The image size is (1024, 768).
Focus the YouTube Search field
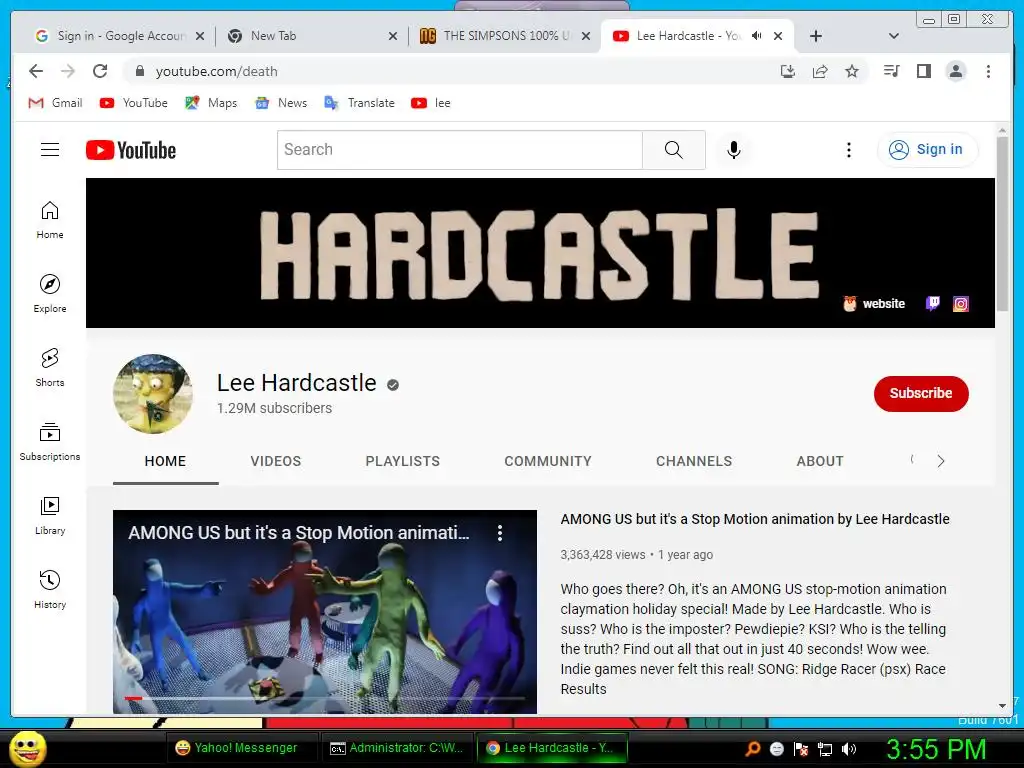460,150
